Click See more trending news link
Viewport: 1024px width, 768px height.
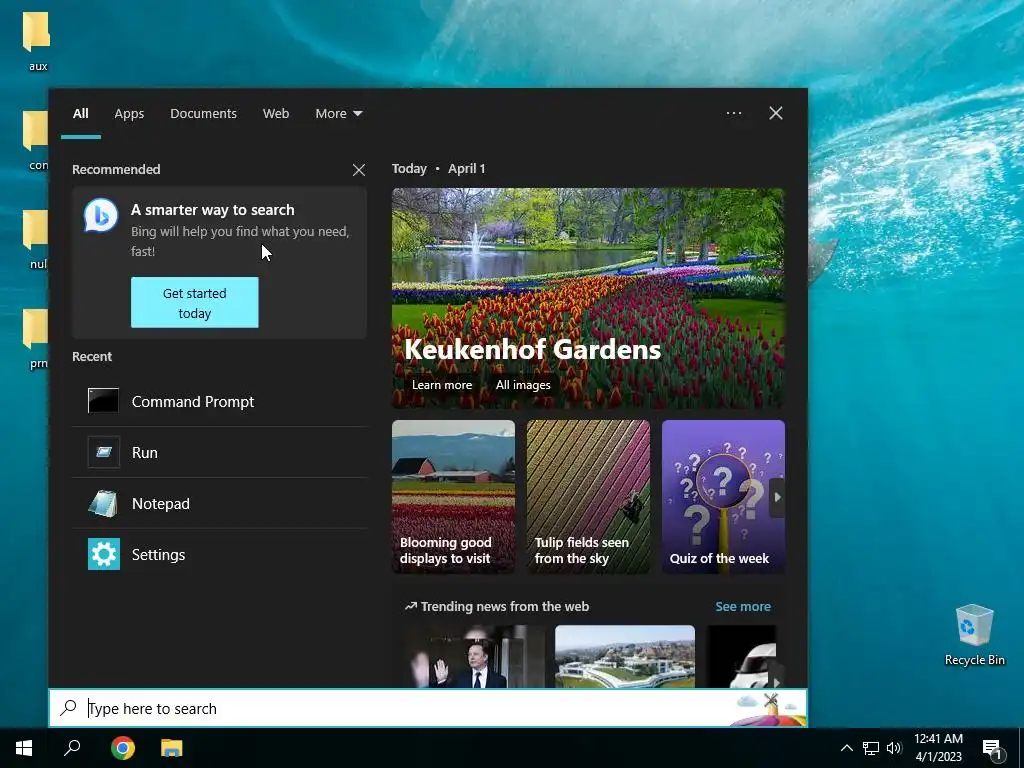tap(743, 606)
